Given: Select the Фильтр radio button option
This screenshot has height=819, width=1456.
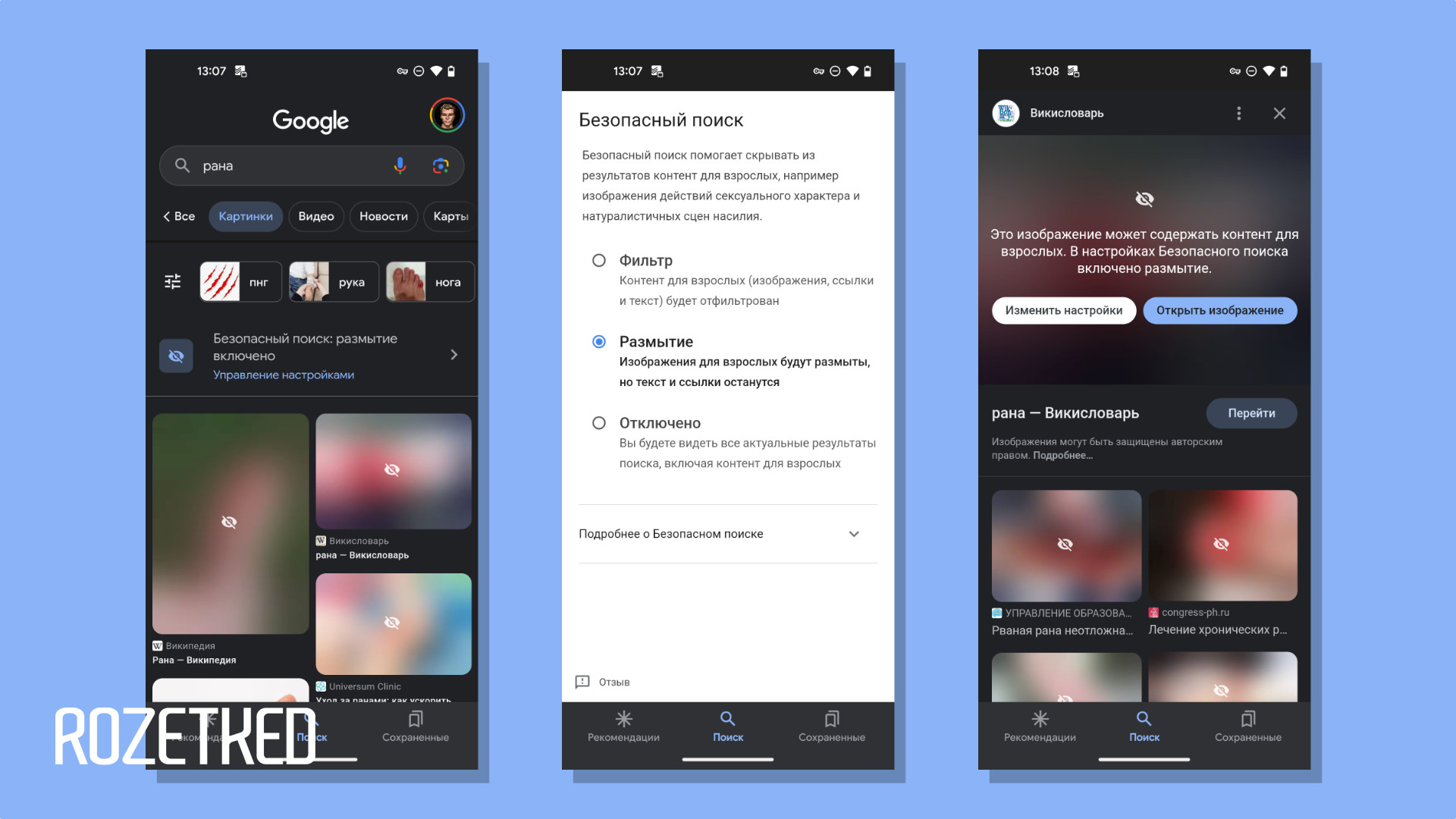Looking at the screenshot, I should pyautogui.click(x=596, y=260).
